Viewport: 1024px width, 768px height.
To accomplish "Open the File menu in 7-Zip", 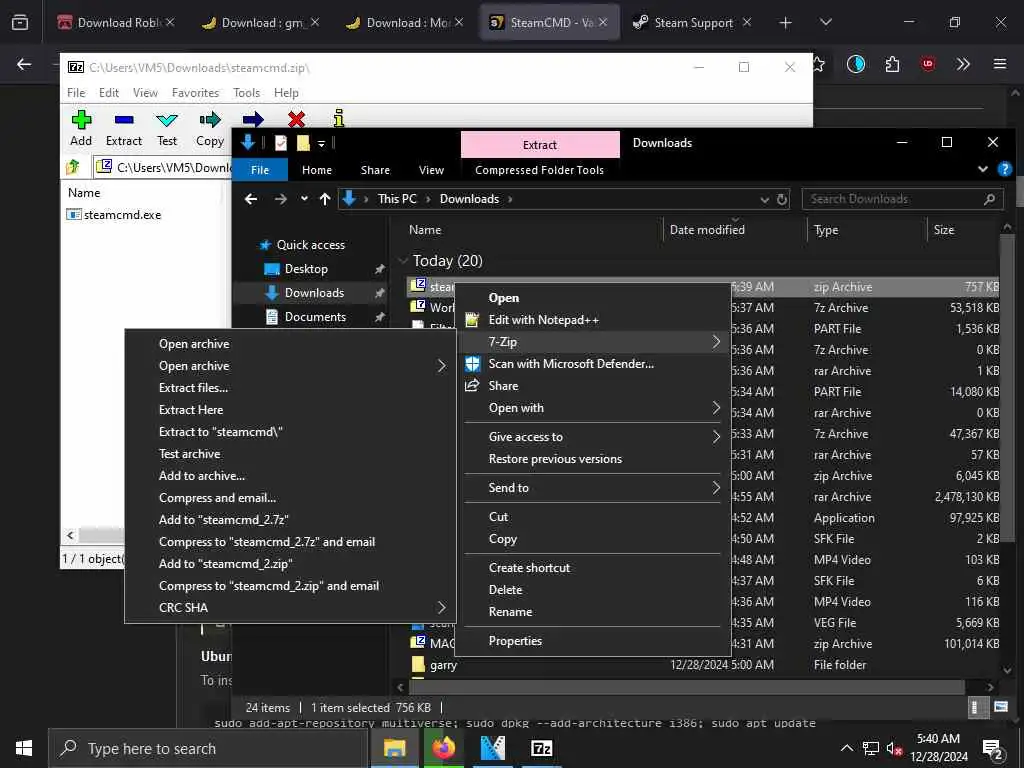I will pos(76,93).
